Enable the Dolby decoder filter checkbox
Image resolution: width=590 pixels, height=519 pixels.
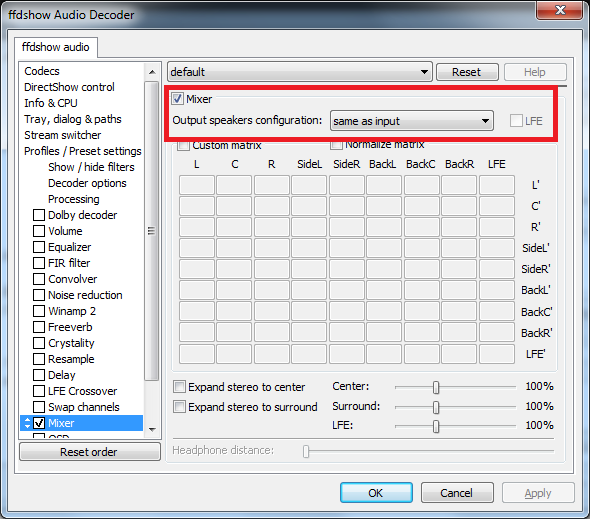click(x=39, y=215)
